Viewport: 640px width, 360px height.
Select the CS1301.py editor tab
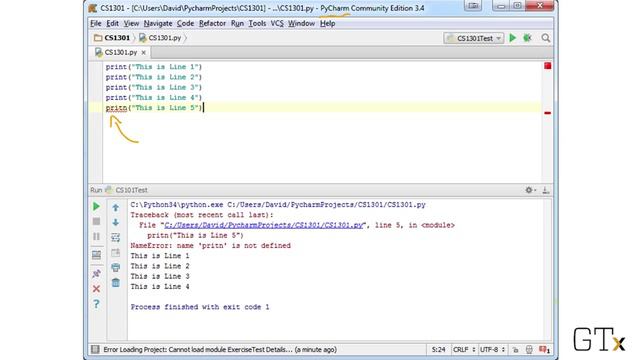pyautogui.click(x=121, y=52)
